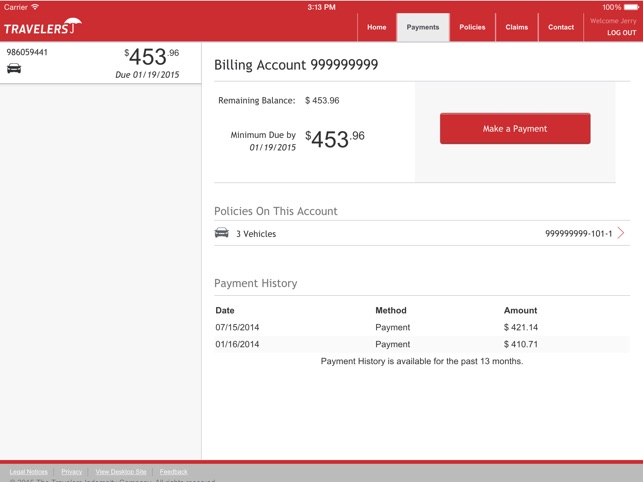
Task: Select the 07/15/2014 payment history row
Action: click(x=422, y=327)
